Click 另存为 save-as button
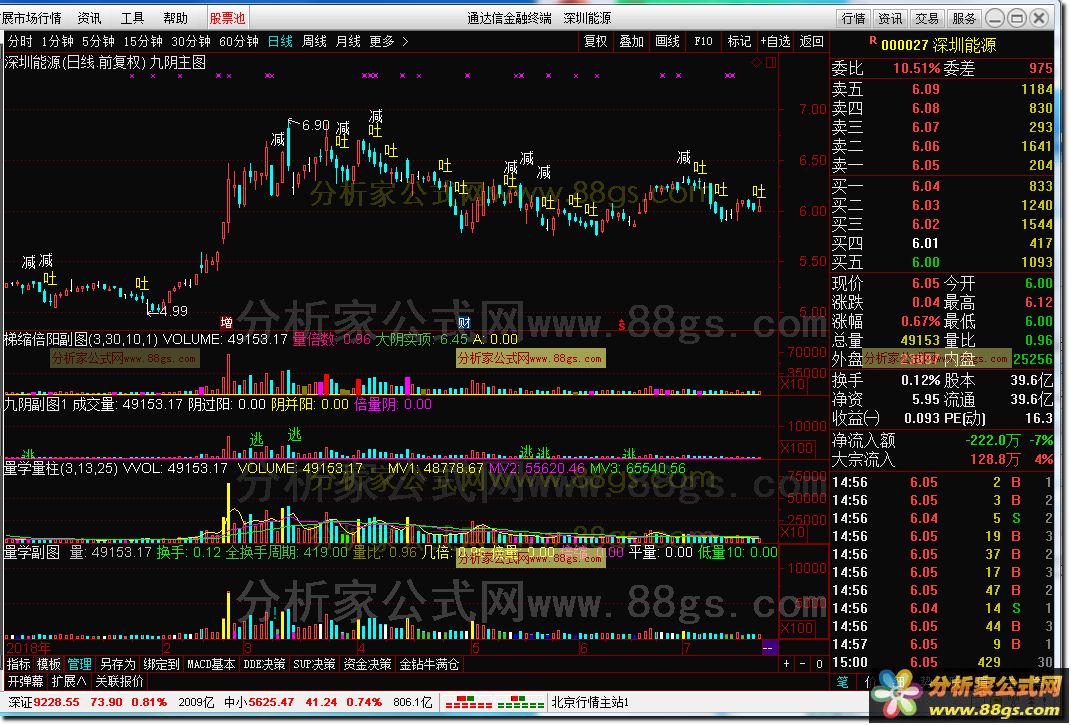Viewport: 1071px width, 725px height. [x=117, y=664]
